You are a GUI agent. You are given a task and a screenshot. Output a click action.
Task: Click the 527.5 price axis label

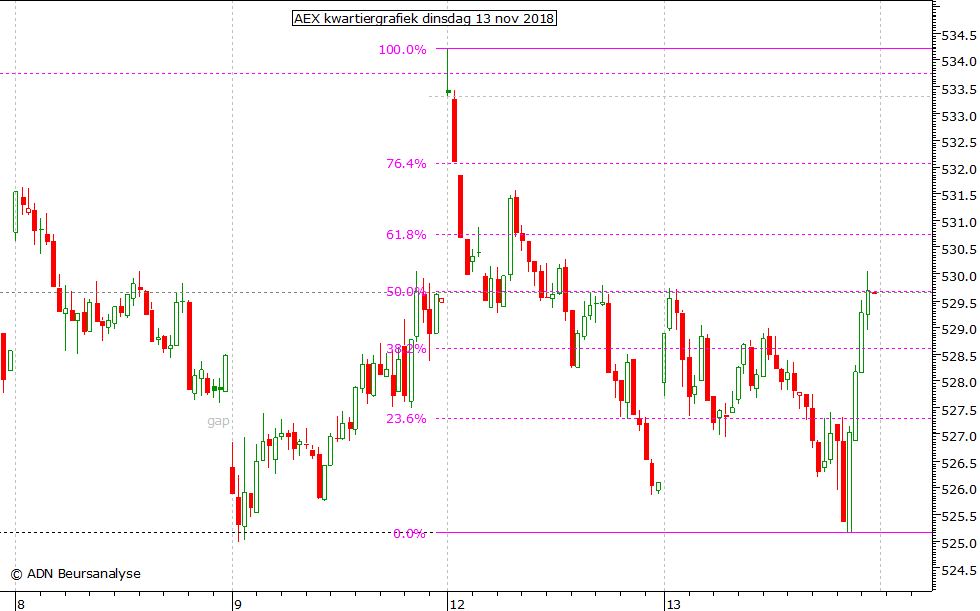pyautogui.click(x=959, y=410)
